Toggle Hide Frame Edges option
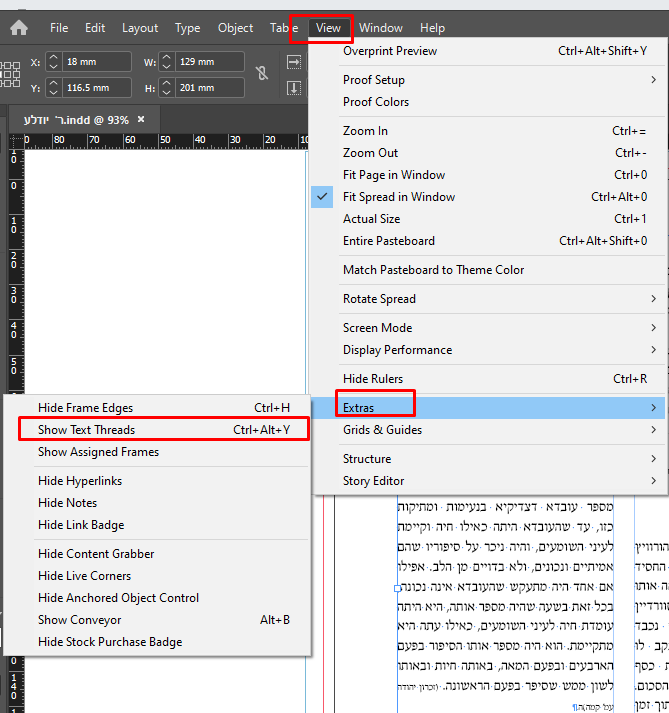669x713 pixels. pyautogui.click(x=85, y=408)
